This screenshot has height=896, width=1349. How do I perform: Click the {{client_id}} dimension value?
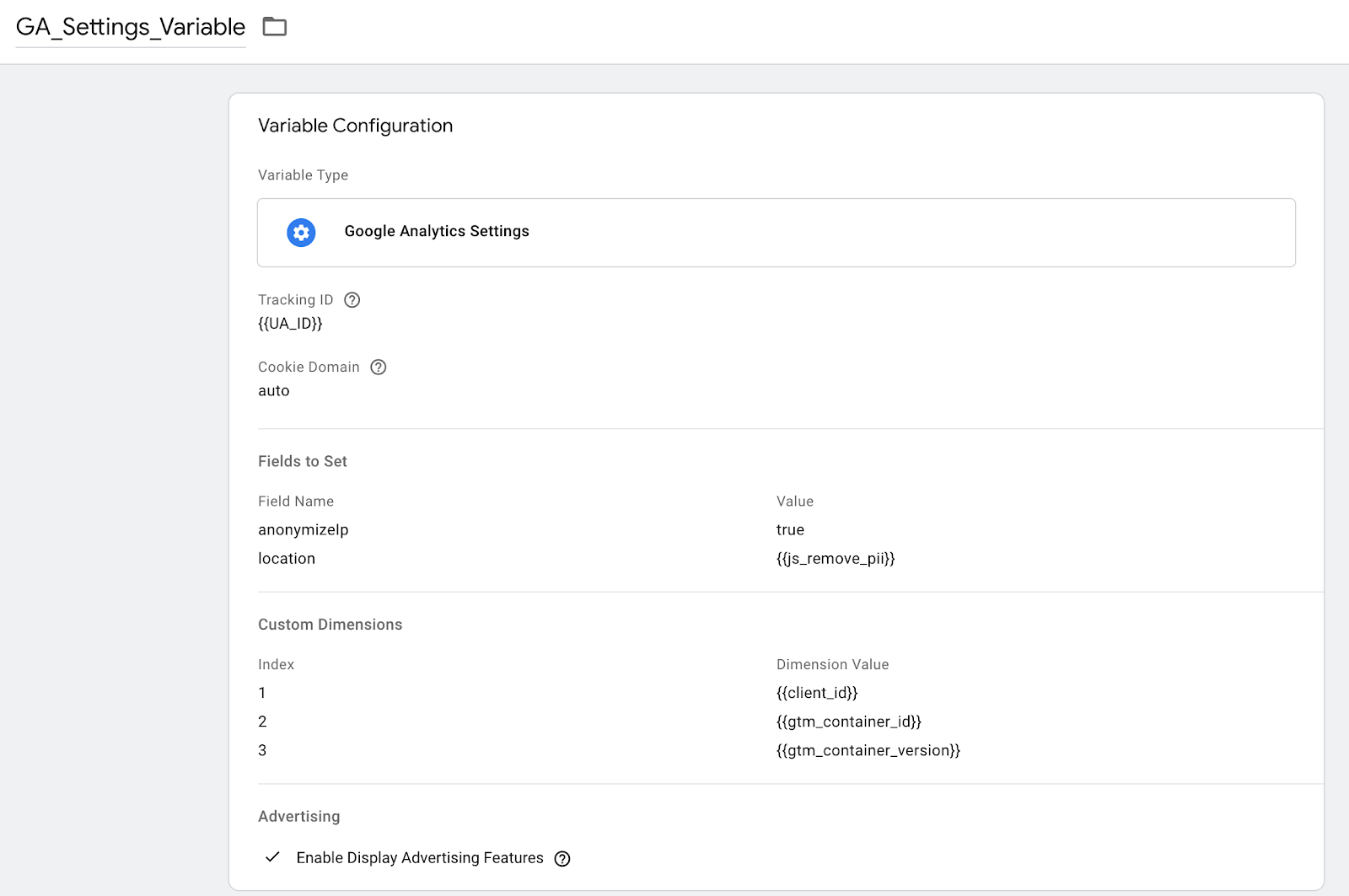[817, 693]
